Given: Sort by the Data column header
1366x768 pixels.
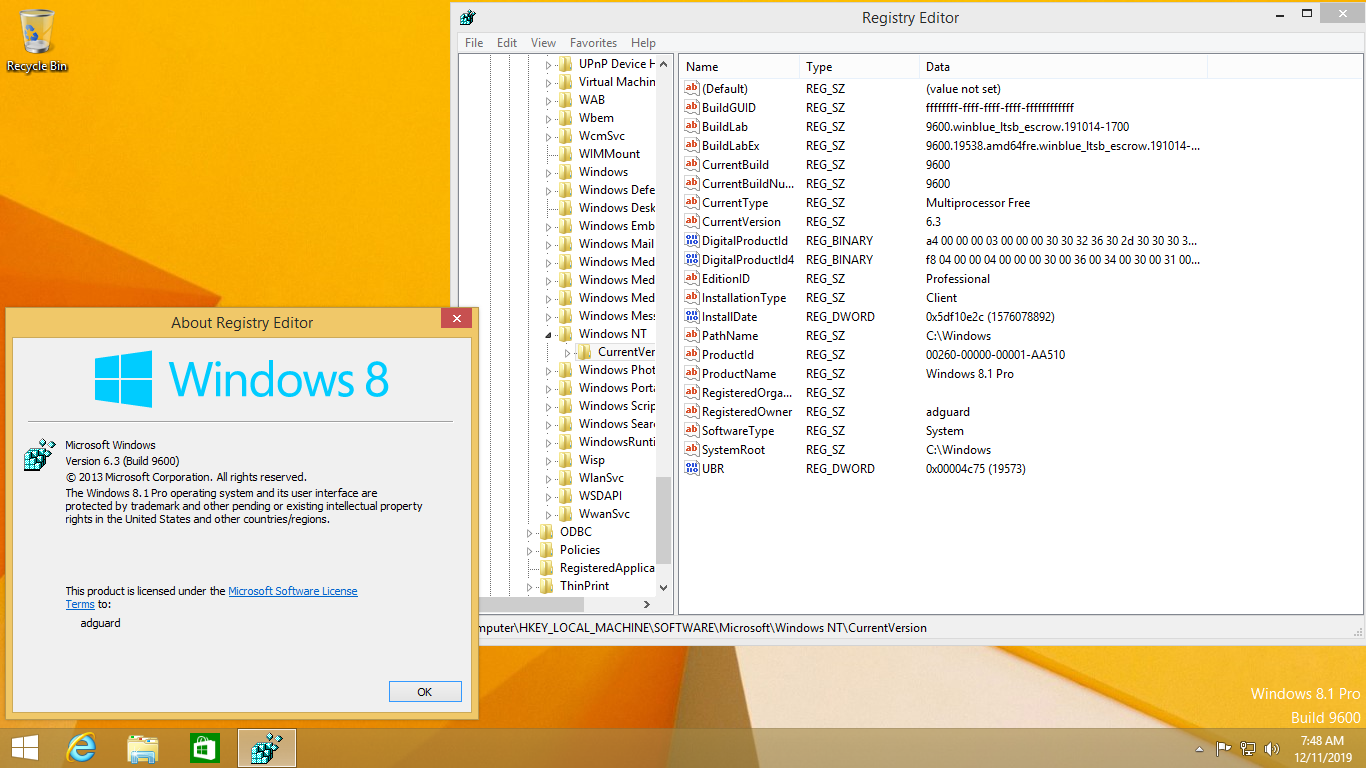Looking at the screenshot, I should point(1063,67).
